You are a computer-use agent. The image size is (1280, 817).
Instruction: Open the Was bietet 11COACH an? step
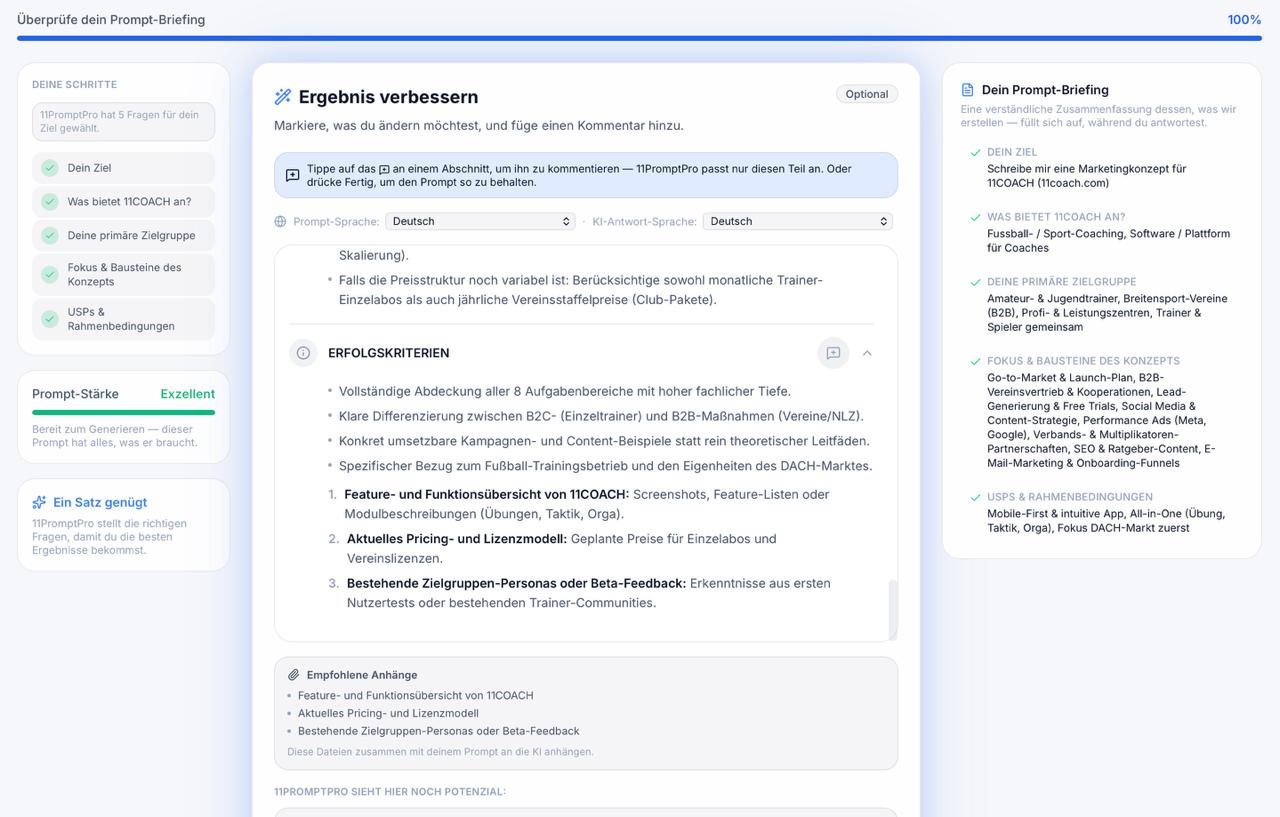(123, 202)
